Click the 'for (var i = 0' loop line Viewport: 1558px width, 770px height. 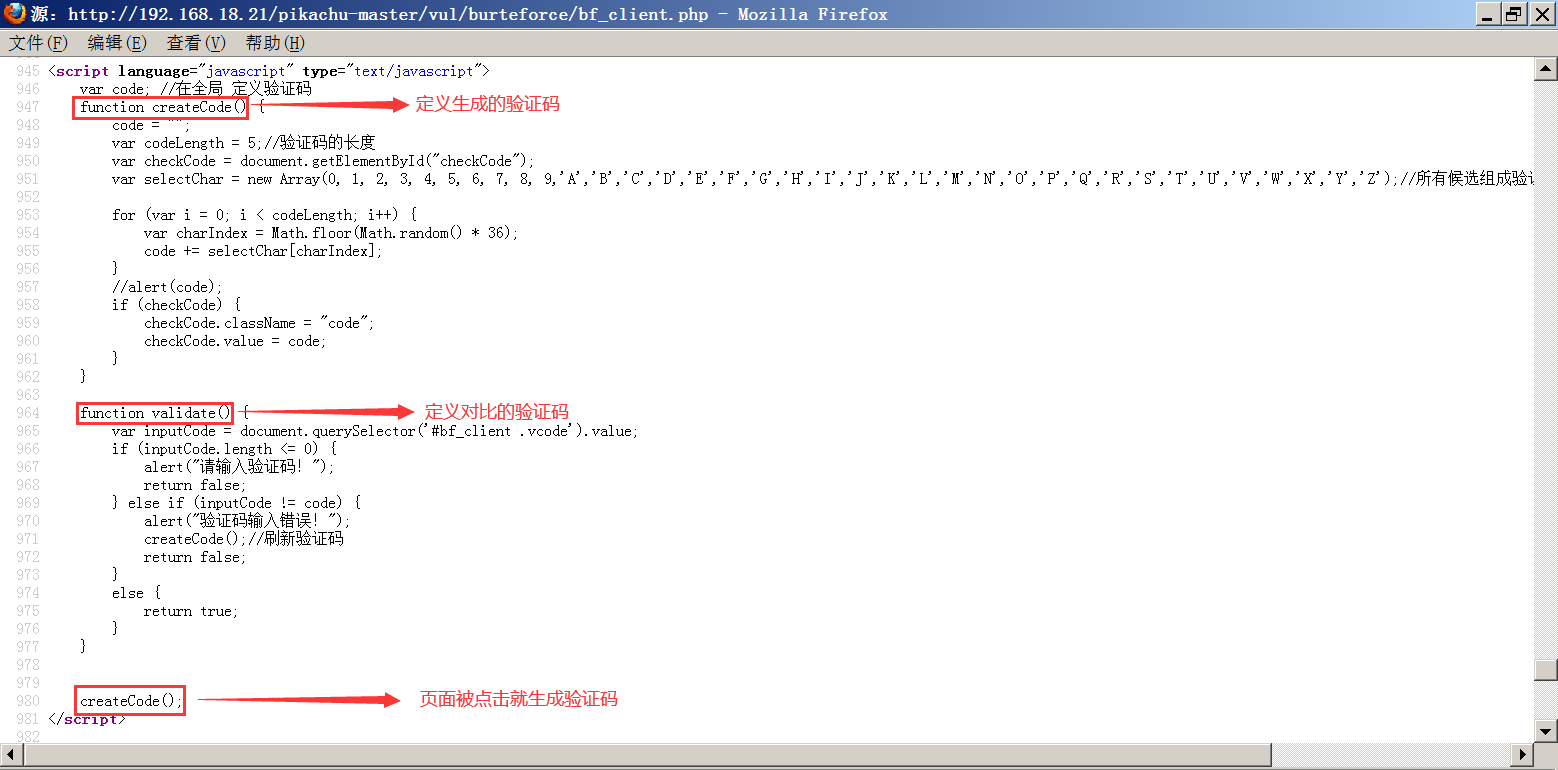[264, 215]
